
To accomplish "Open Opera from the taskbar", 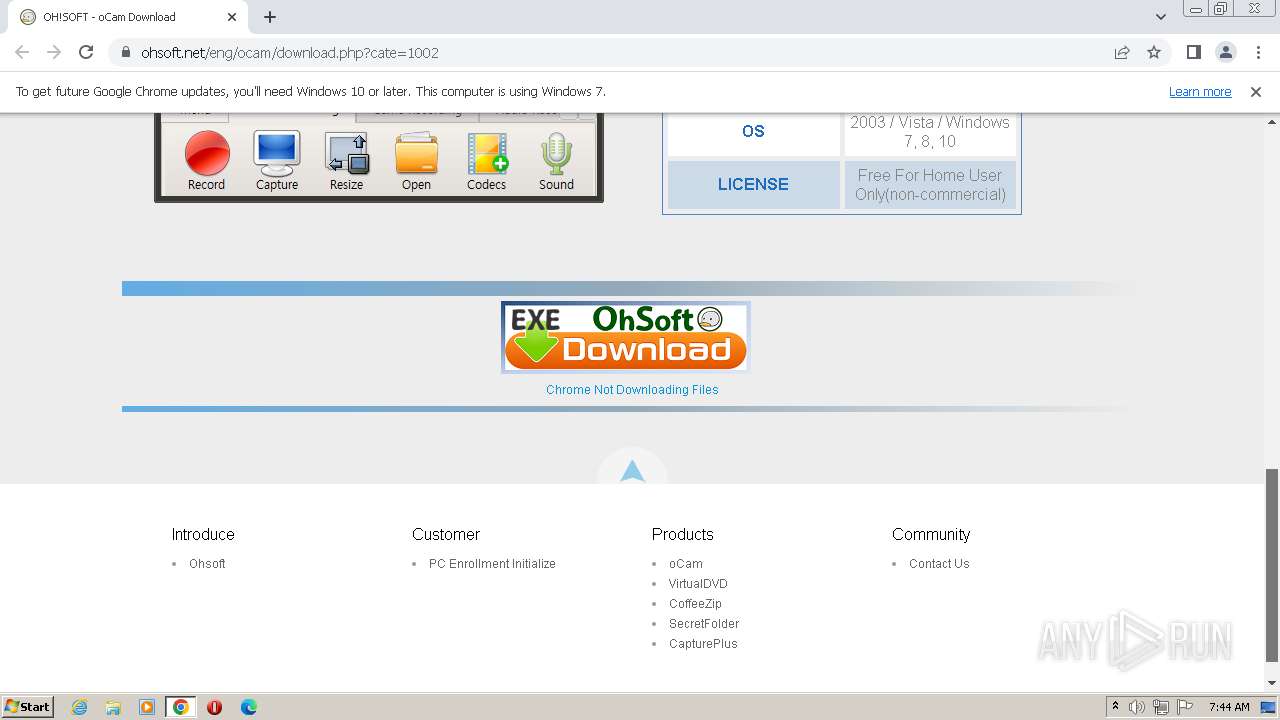I will point(214,707).
